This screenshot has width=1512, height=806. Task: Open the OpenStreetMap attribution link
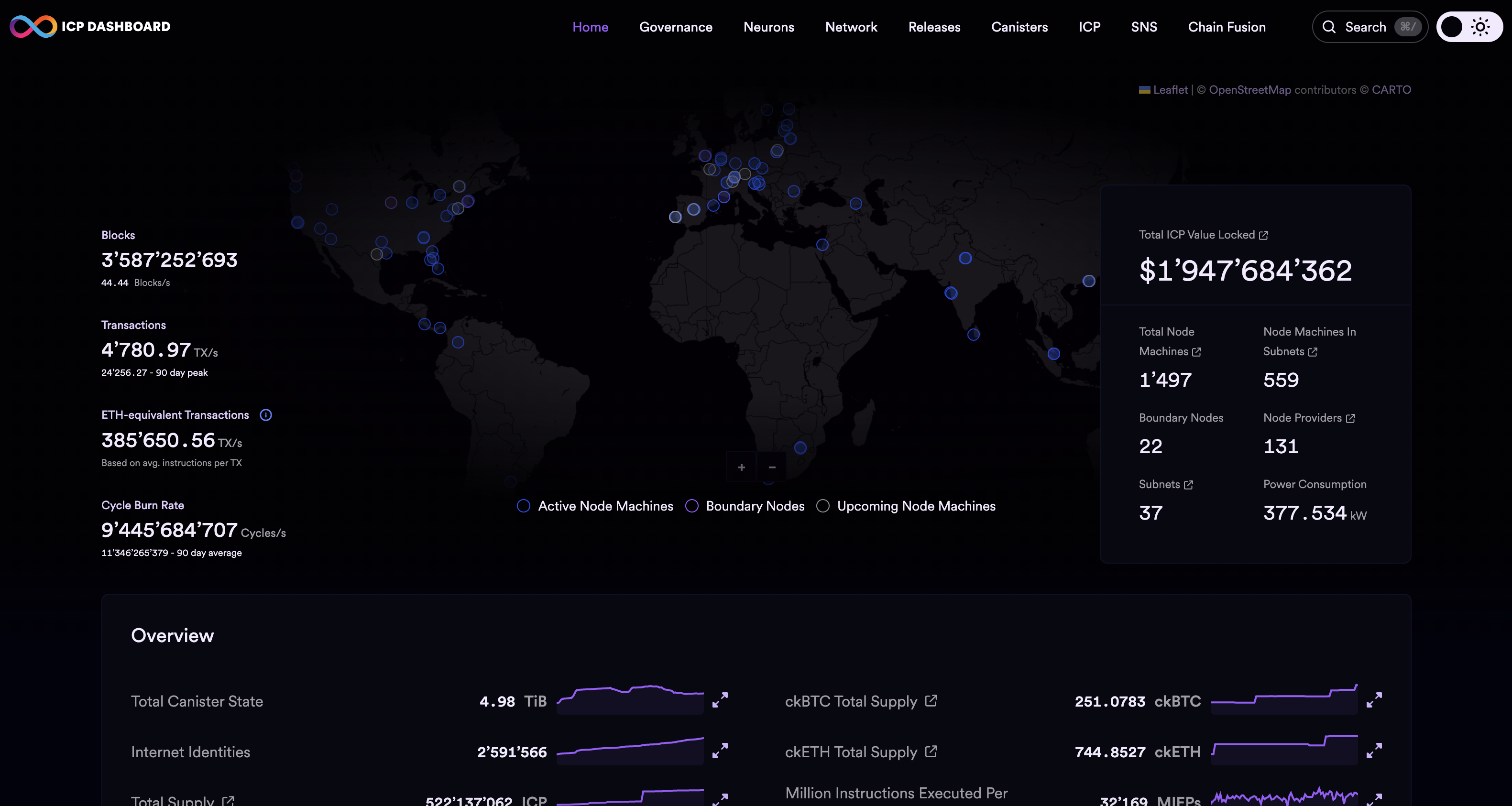[1249, 90]
